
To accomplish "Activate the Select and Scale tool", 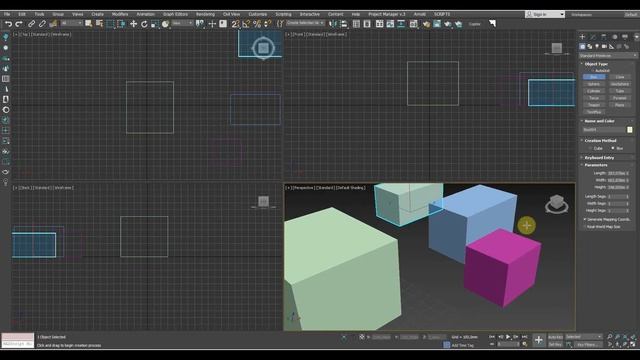I will (x=155, y=24).
